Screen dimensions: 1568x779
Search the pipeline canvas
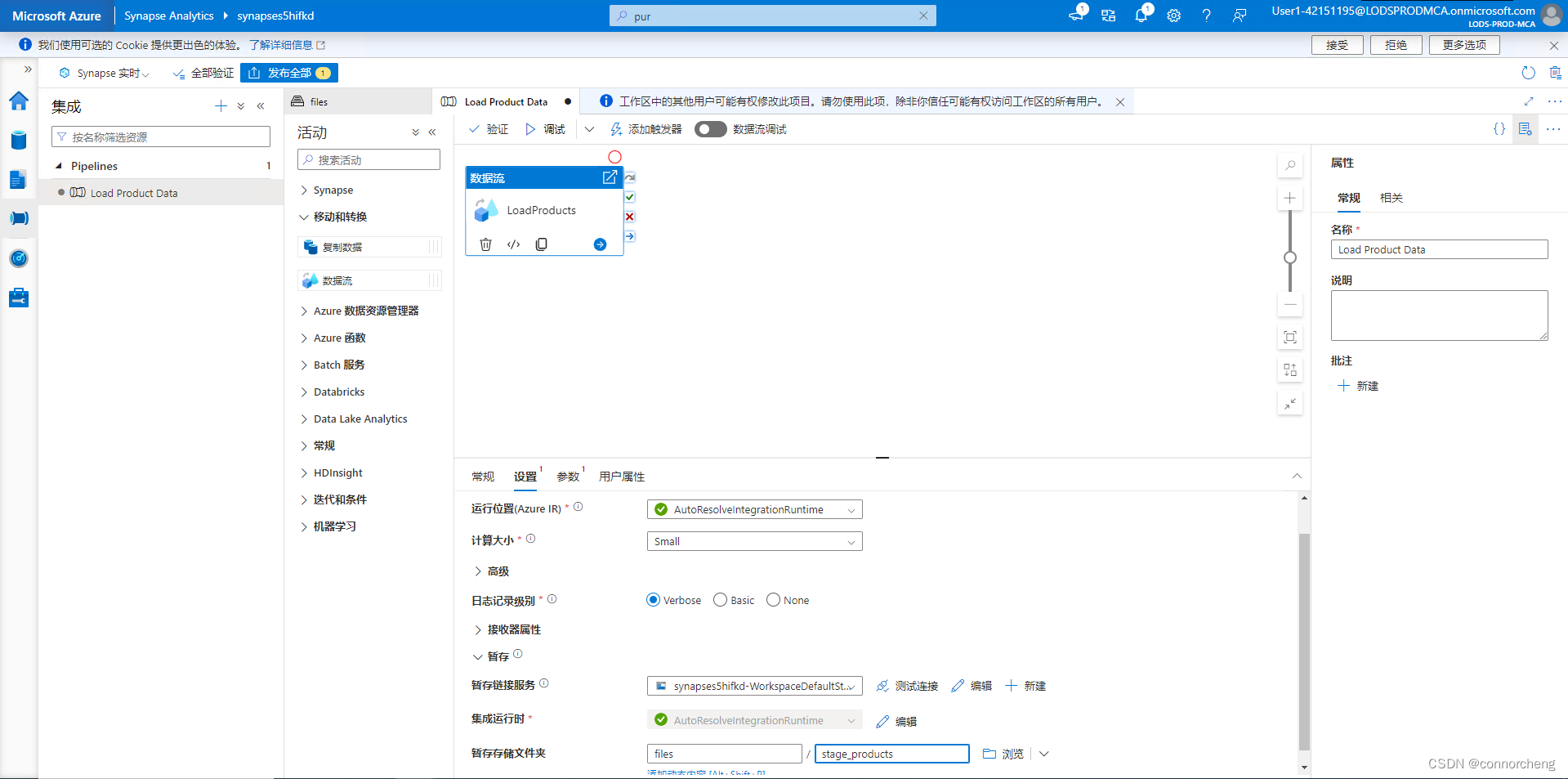(1290, 165)
